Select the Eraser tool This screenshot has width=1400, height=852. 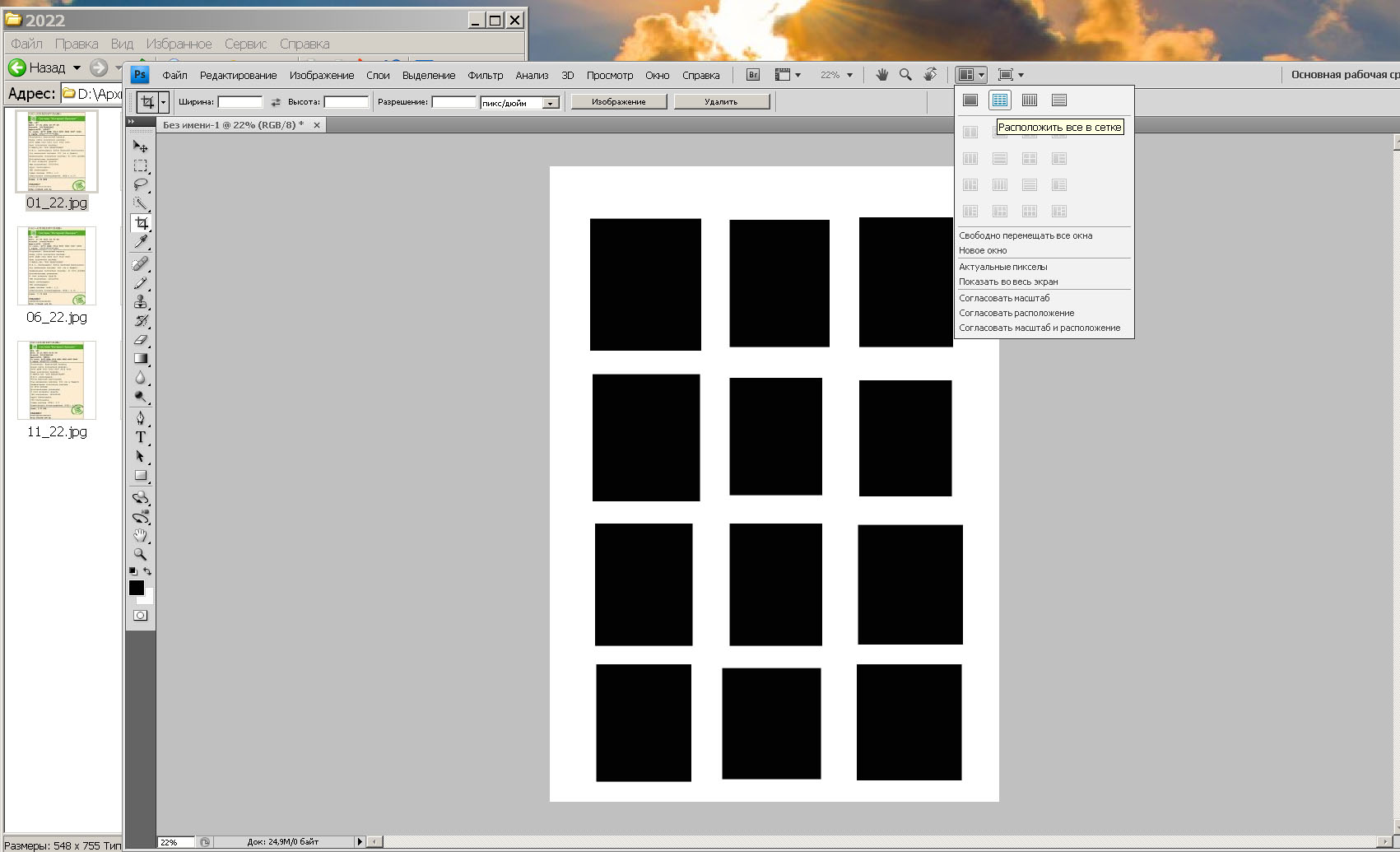pyautogui.click(x=141, y=339)
